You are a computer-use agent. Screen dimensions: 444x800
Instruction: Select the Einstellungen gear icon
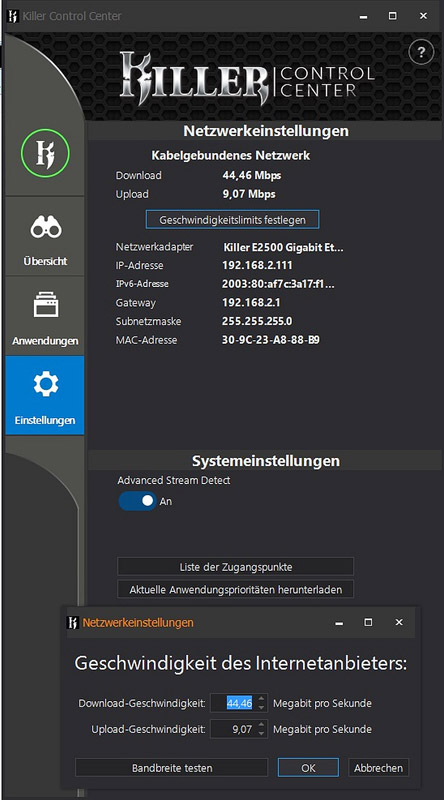45,384
